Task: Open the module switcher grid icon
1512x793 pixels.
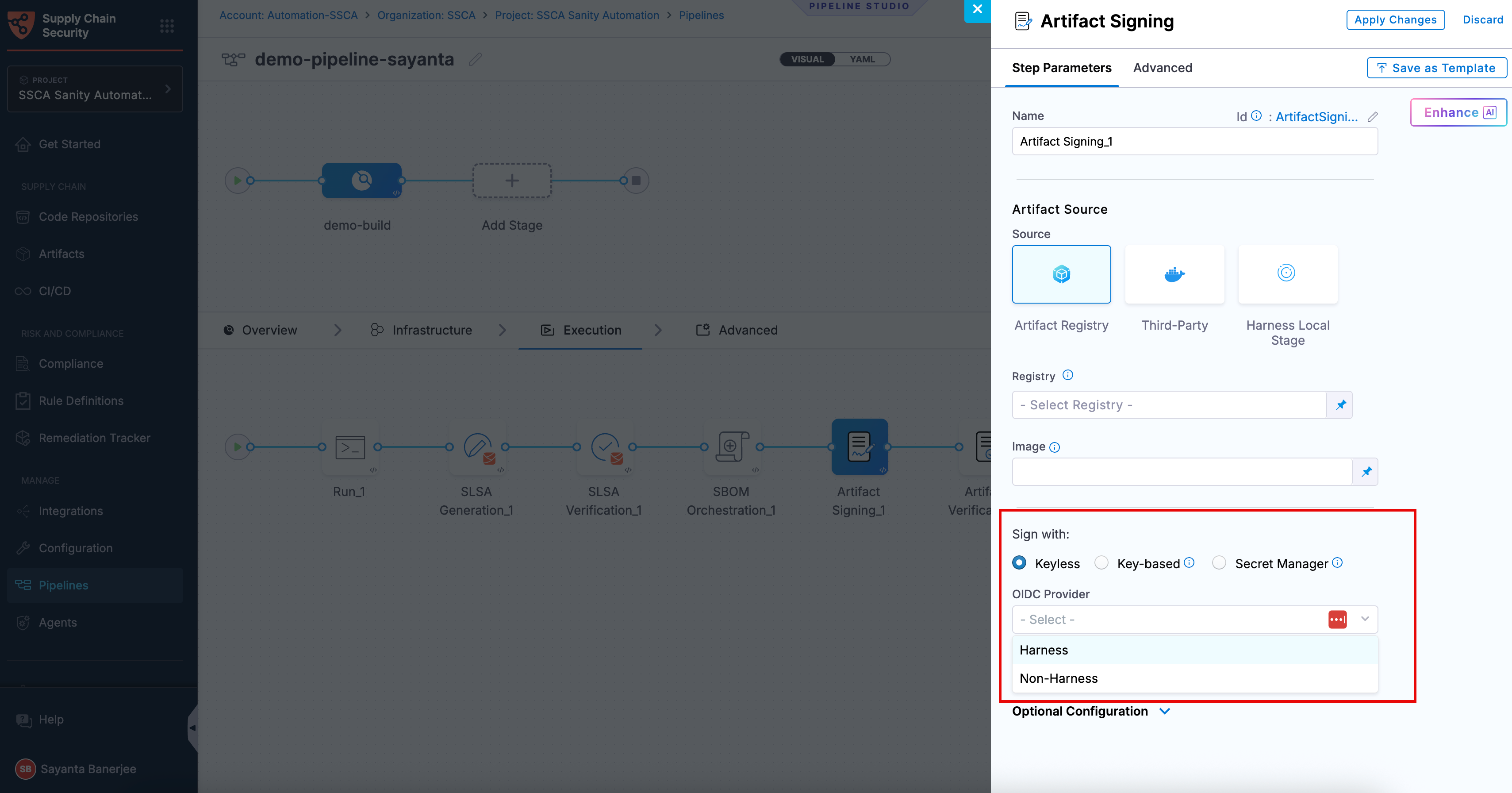Action: (x=167, y=26)
